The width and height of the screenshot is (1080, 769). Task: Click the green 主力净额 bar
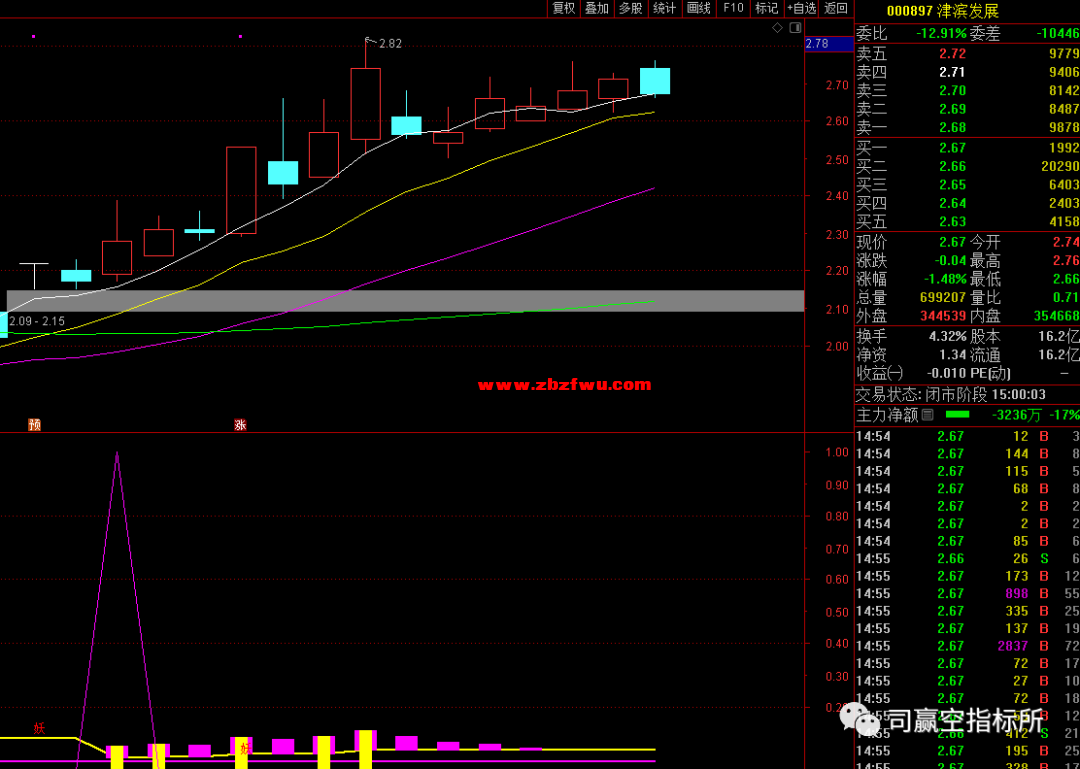pyautogui.click(x=957, y=415)
